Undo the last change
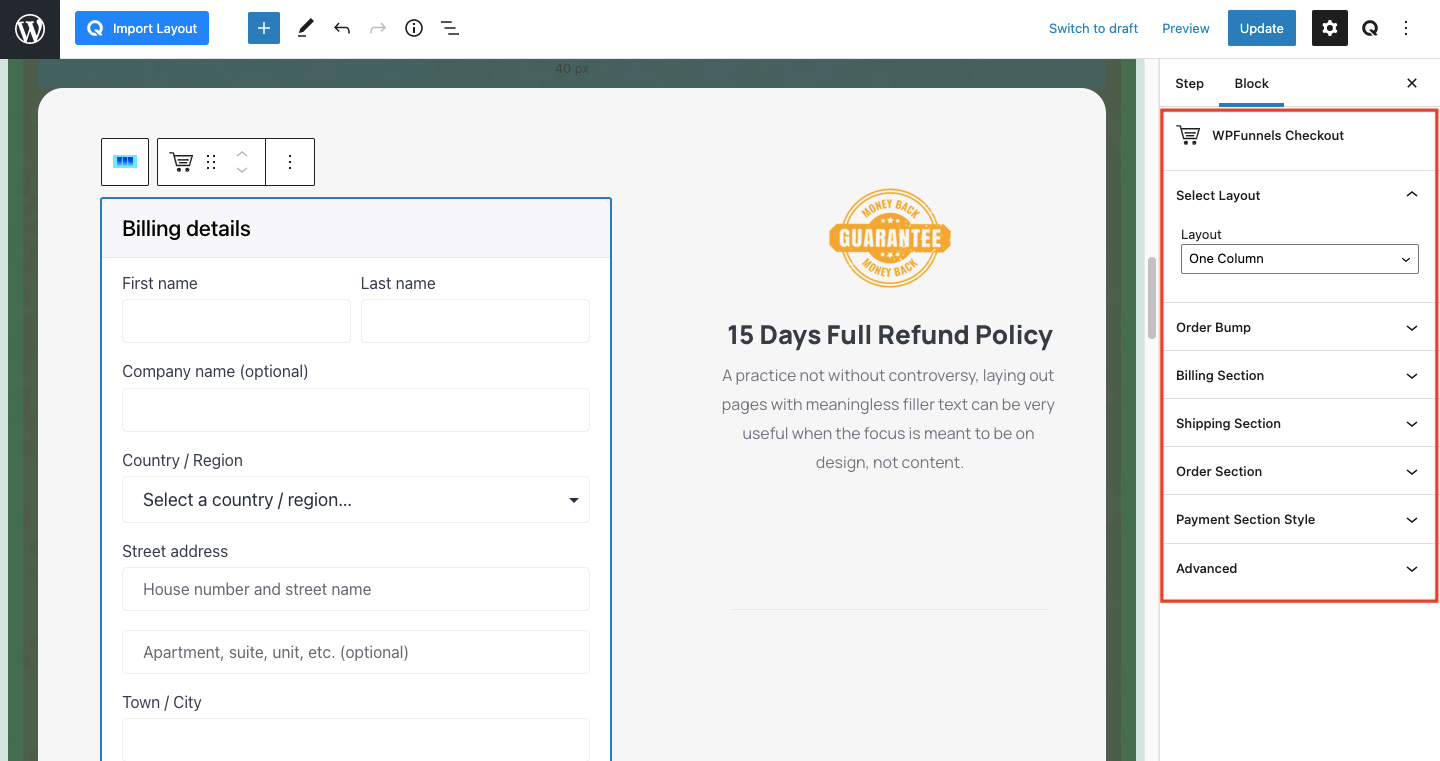This screenshot has width=1440, height=761. click(x=342, y=28)
